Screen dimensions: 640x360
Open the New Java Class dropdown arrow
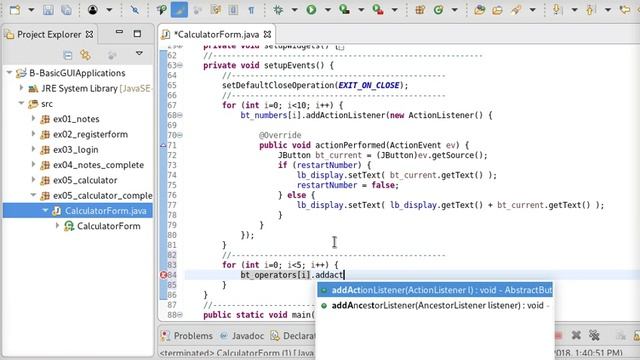pos(454,10)
